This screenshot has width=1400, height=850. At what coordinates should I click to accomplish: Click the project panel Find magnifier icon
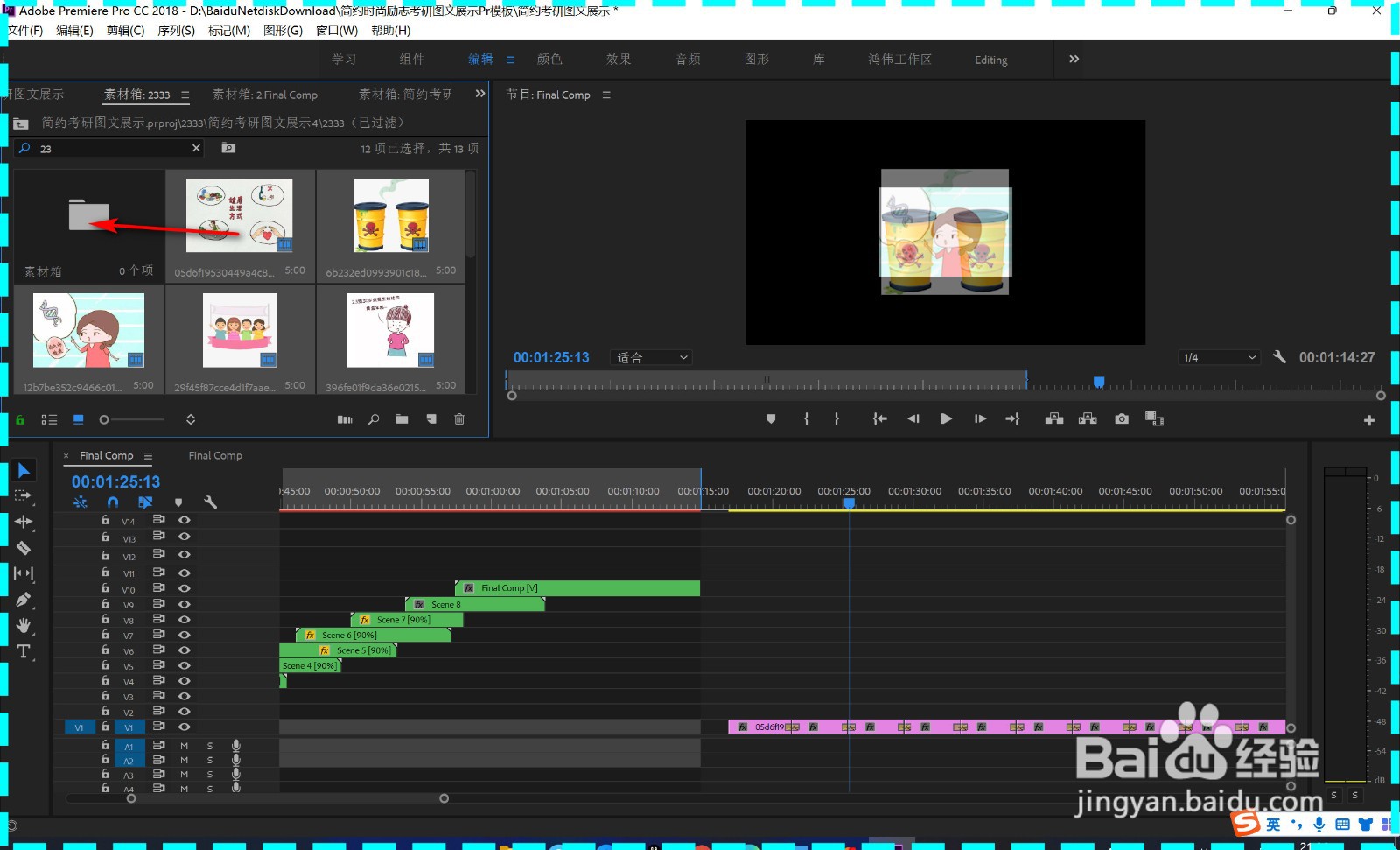(374, 420)
